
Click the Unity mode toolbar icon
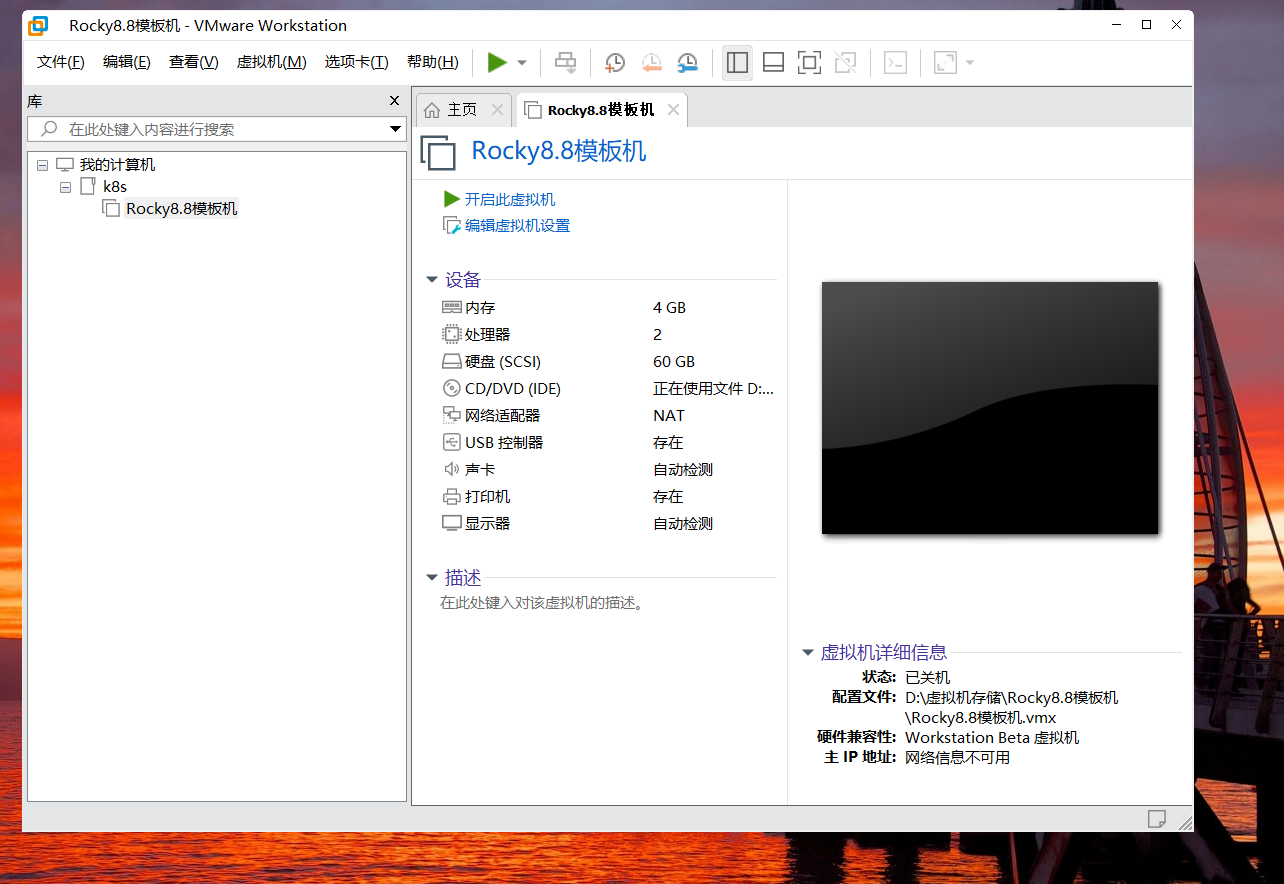[845, 63]
